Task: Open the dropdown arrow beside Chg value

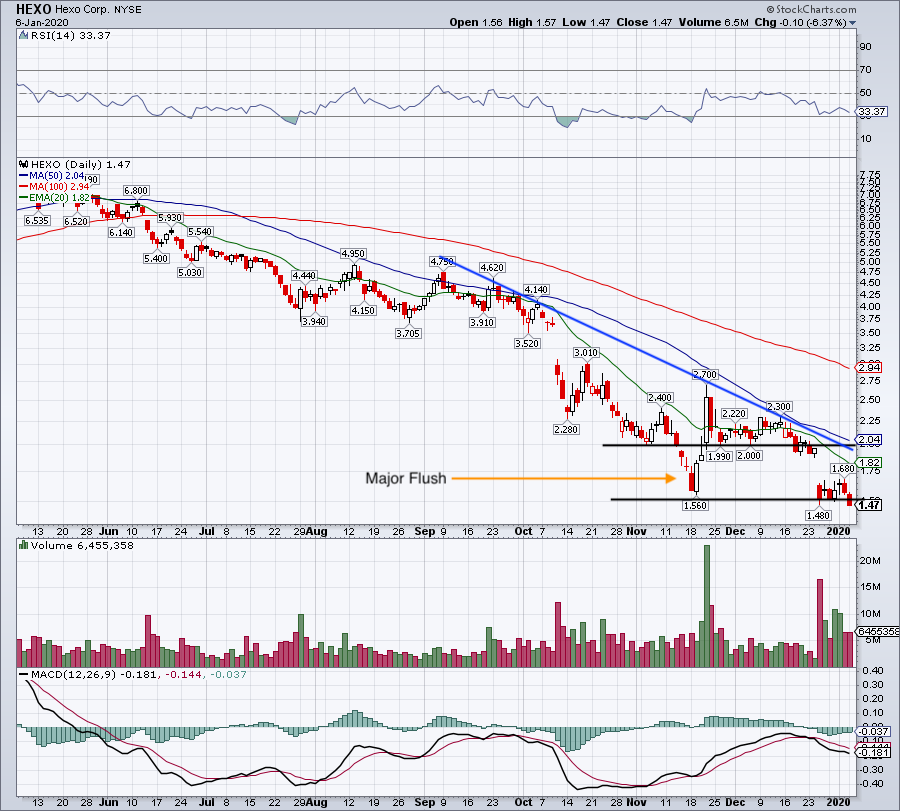Action: pos(852,23)
